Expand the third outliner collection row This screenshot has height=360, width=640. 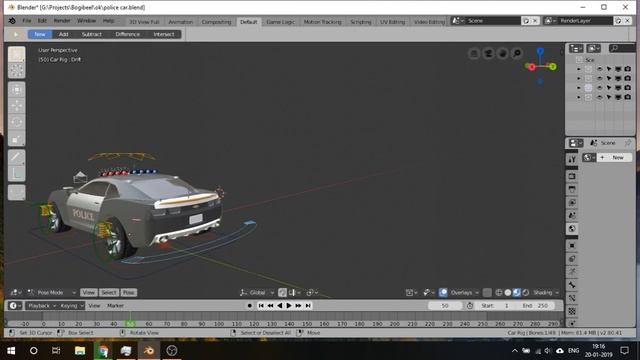[x=578, y=88]
